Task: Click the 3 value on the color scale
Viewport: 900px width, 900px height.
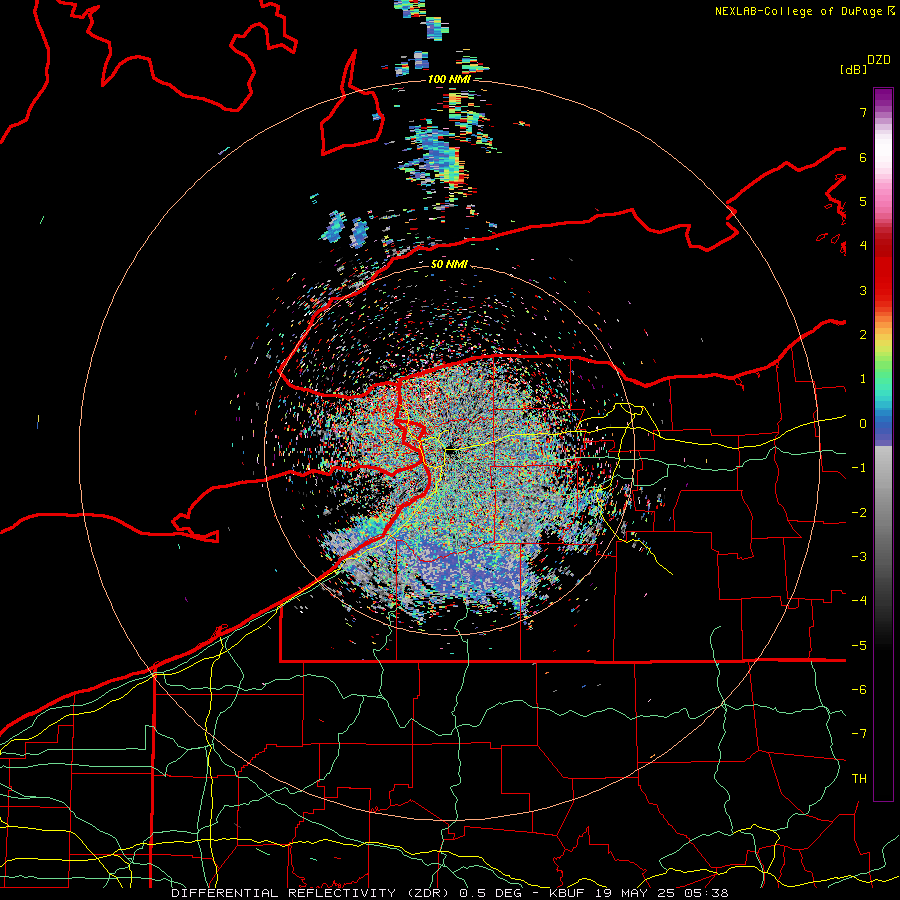Action: click(x=863, y=290)
